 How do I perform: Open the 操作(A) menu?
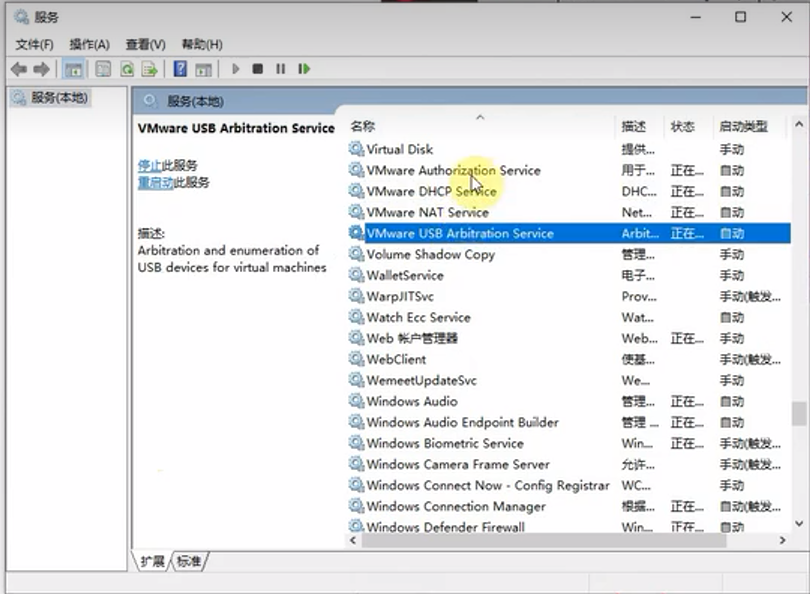pos(89,44)
